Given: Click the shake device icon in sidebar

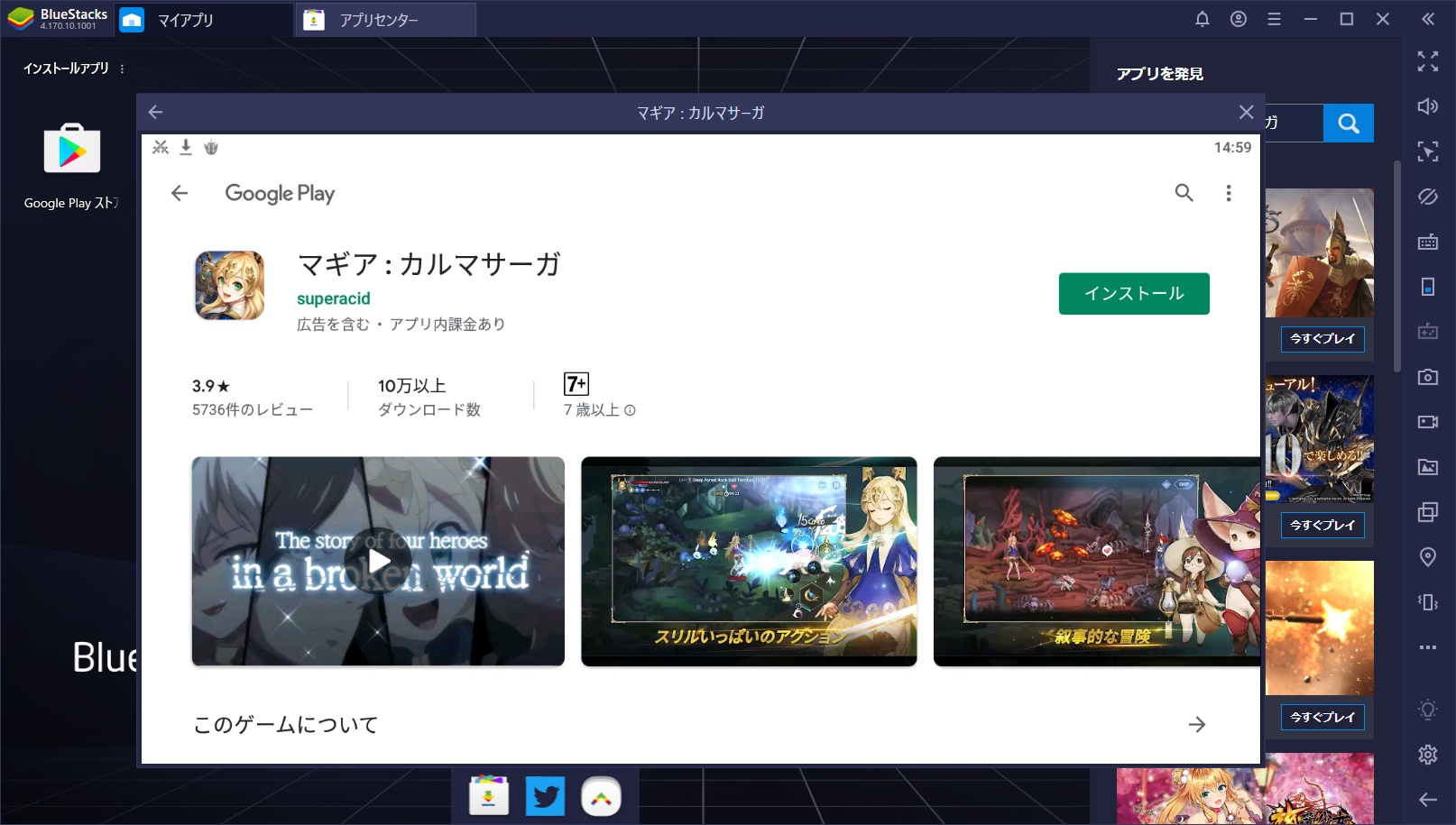Looking at the screenshot, I should coord(1428,602).
